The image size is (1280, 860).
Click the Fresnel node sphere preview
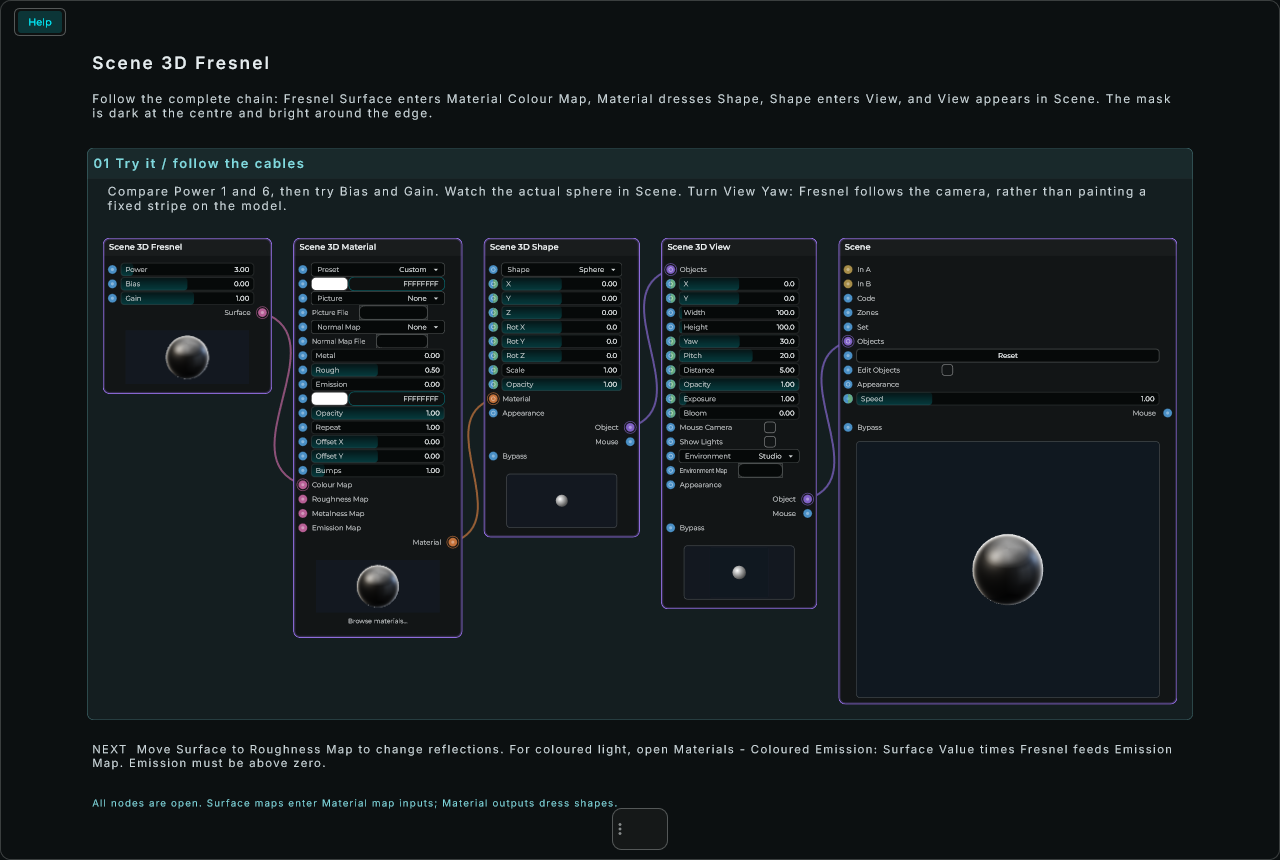coord(187,357)
